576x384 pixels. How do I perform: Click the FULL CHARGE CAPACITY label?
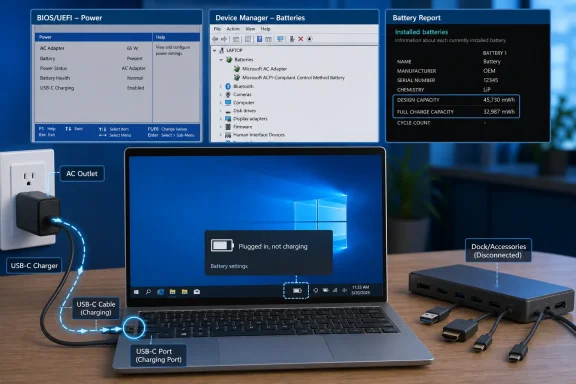click(x=425, y=112)
